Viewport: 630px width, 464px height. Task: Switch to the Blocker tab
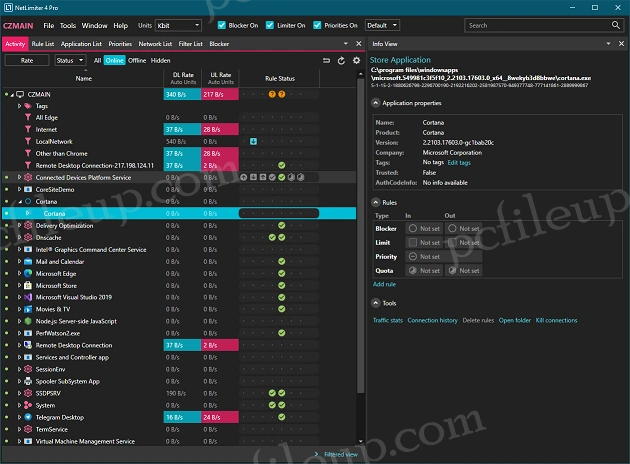[x=219, y=44]
